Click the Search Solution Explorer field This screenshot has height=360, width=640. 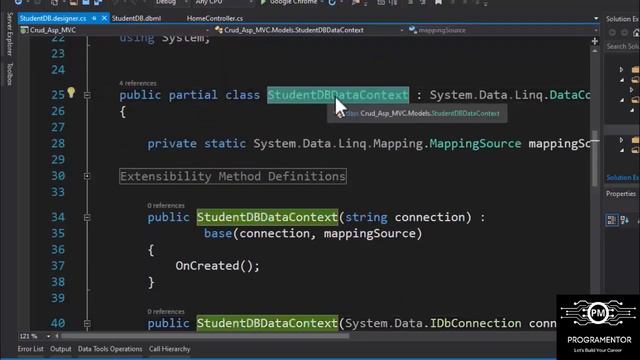622,47
